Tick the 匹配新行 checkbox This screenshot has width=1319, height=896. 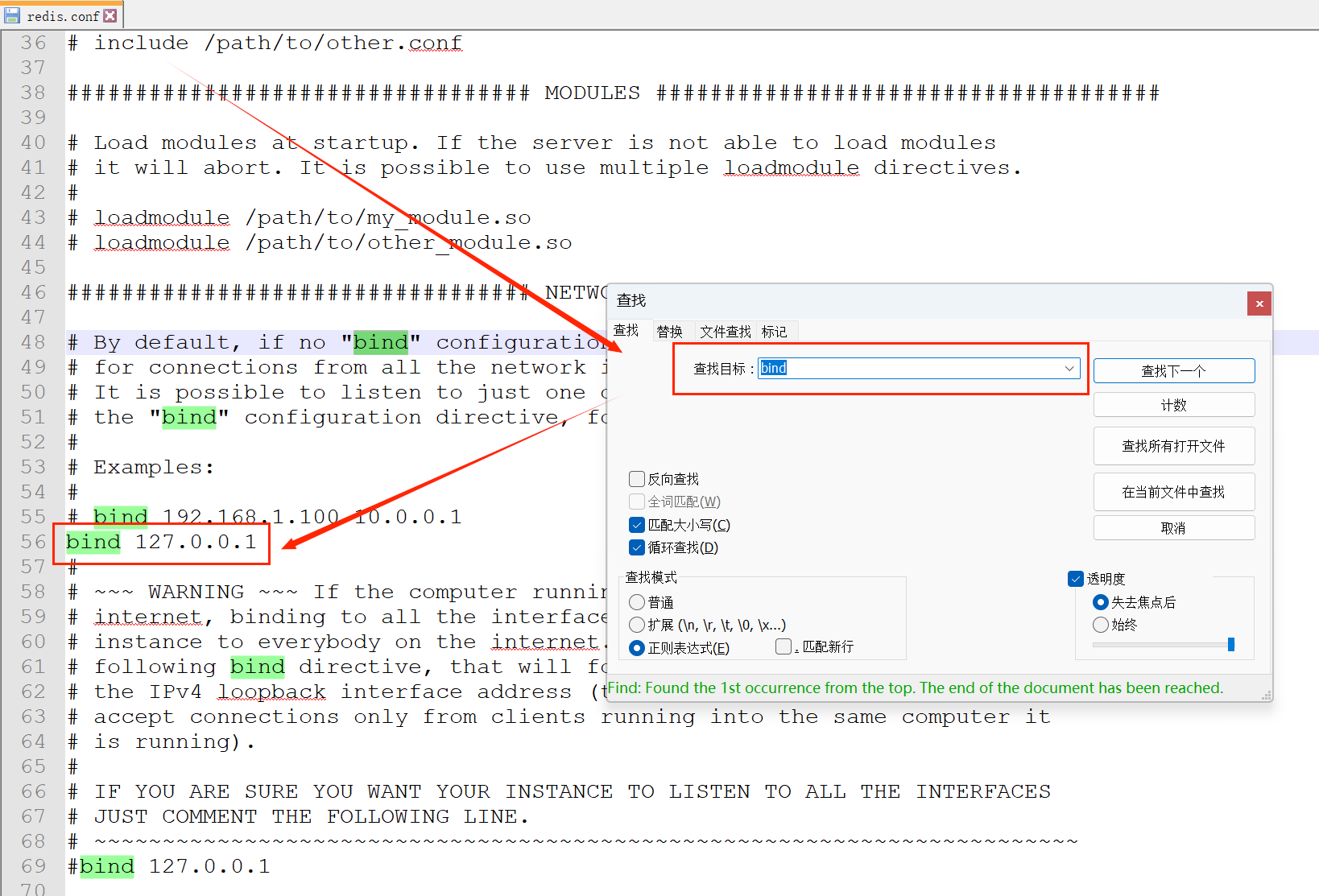click(x=784, y=646)
